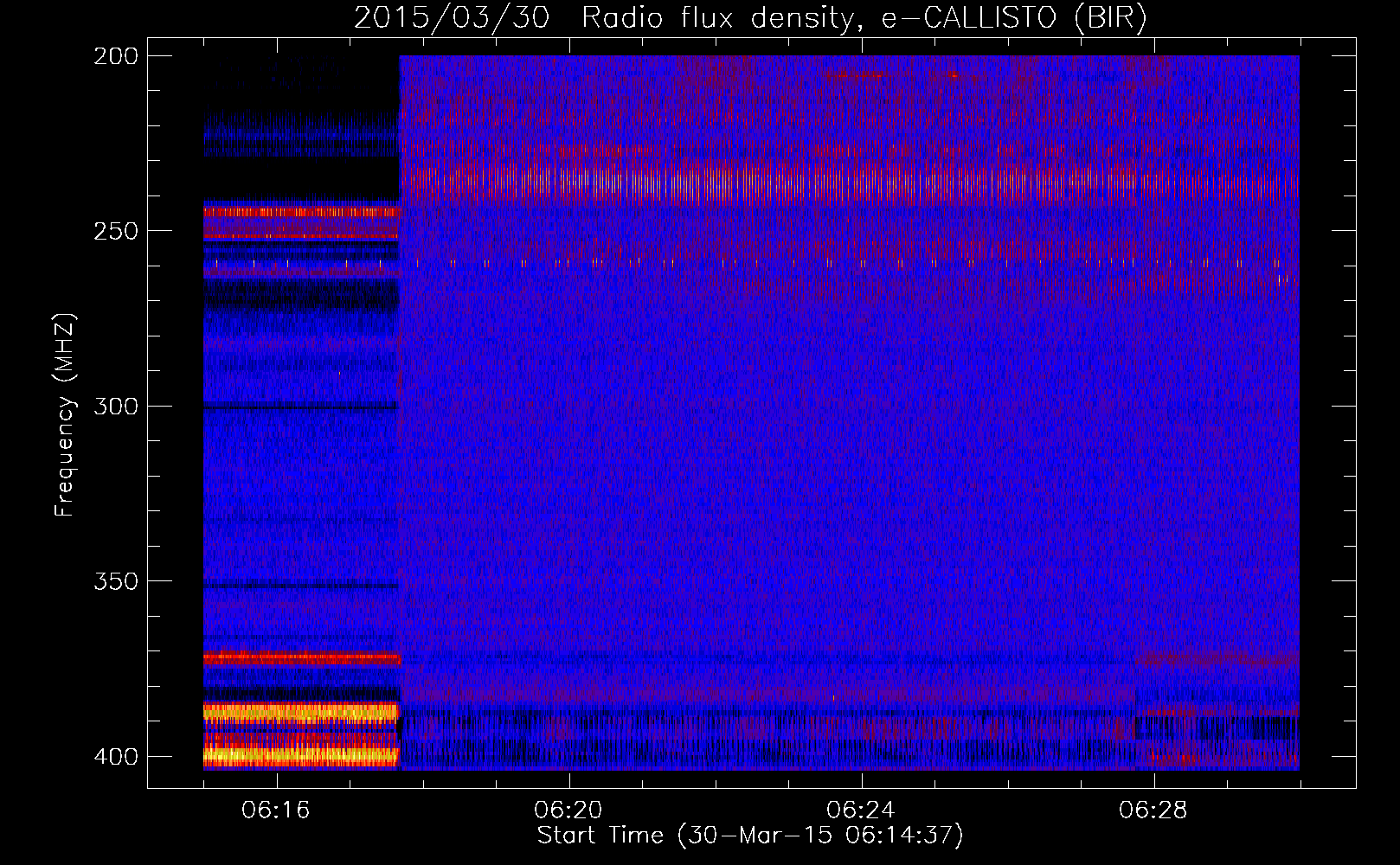1400x865 pixels.
Task: Select the 350 frequency tick label
Action: point(116,581)
